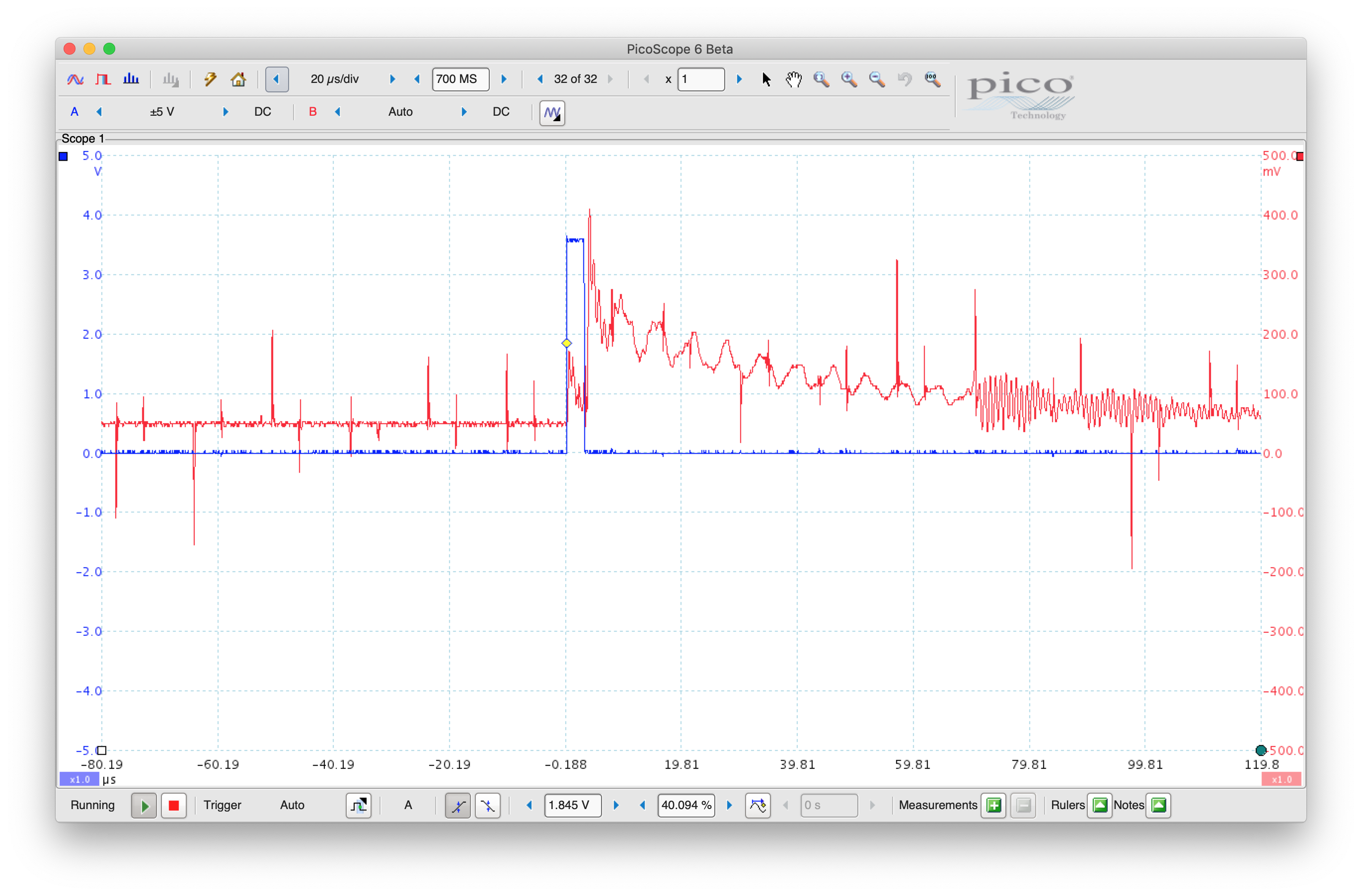This screenshot has height=896, width=1362.
Task: Increase horizontal zoom factor
Action: point(740,79)
